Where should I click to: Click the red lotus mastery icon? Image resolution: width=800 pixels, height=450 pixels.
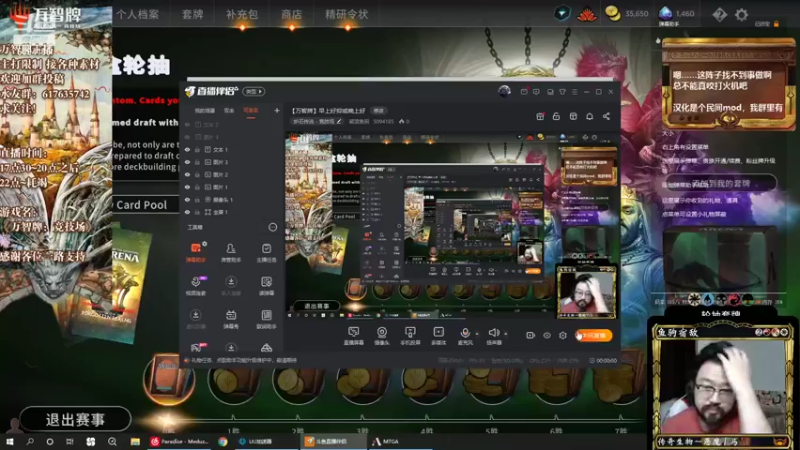pos(587,14)
